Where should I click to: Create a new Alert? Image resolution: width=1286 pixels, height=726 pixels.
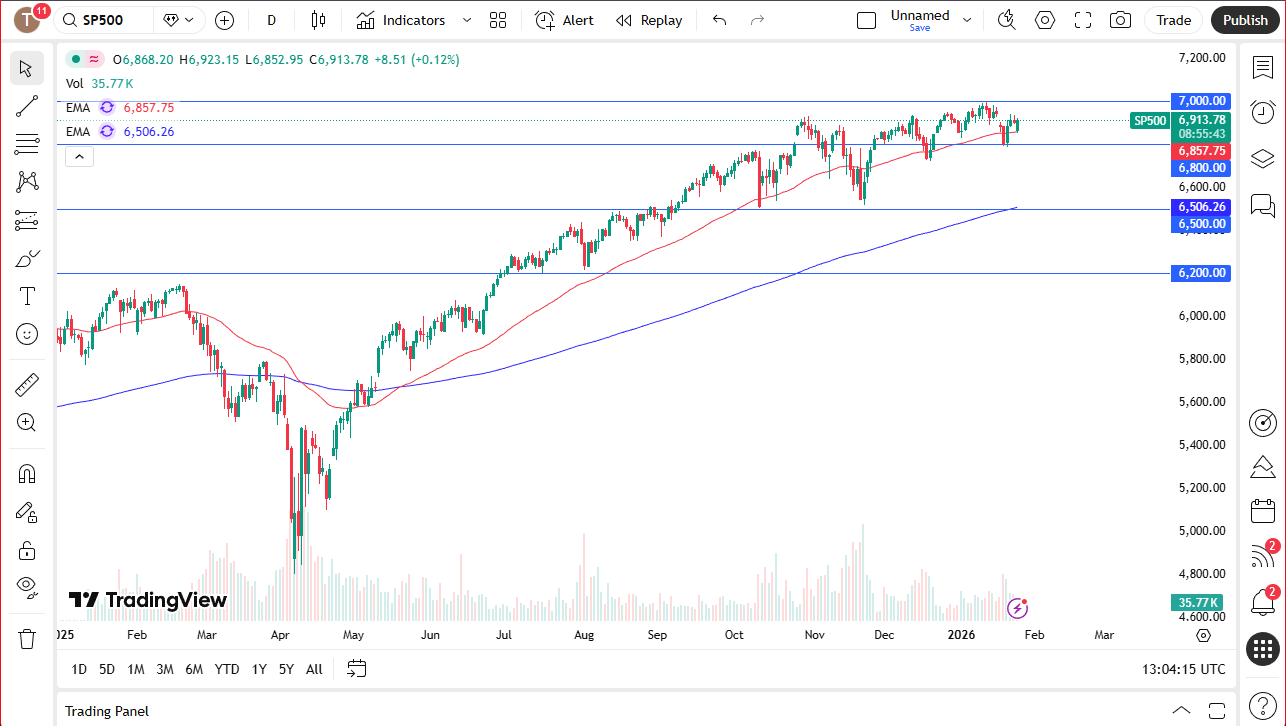(x=565, y=20)
